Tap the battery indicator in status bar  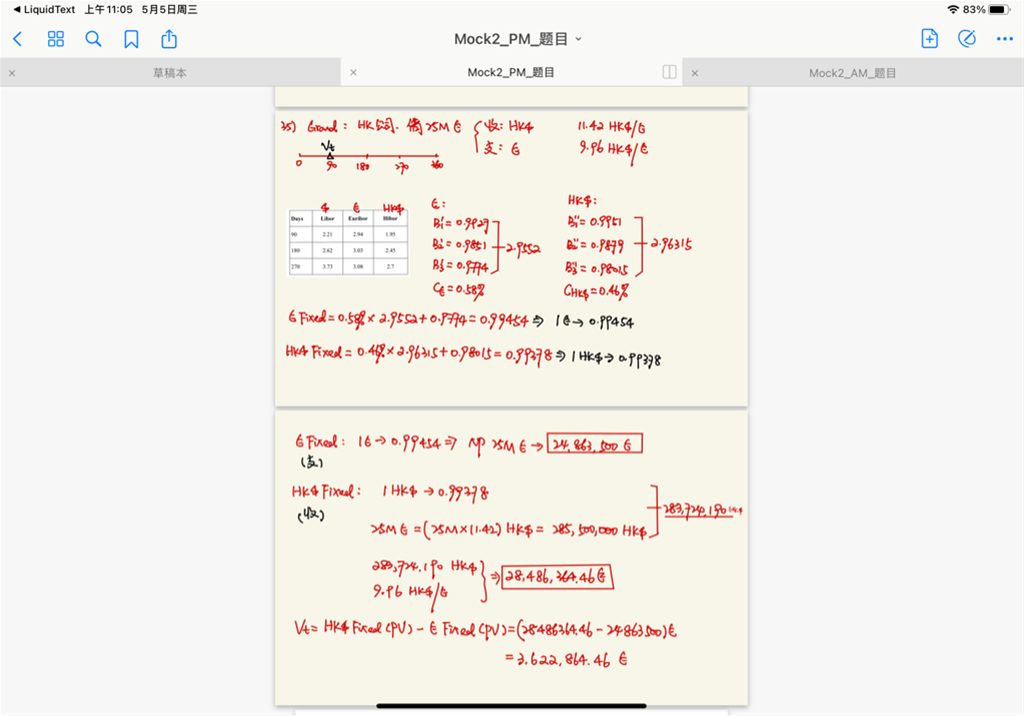coord(998,9)
